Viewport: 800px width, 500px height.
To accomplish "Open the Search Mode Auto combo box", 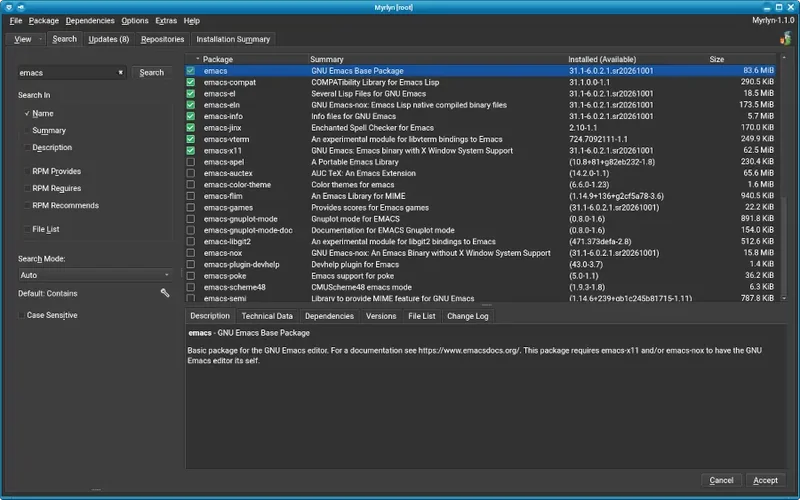I will 95,275.
